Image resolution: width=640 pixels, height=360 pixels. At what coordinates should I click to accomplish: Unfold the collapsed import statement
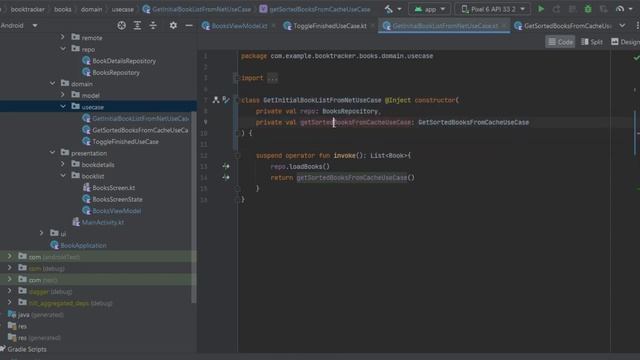click(x=272, y=78)
